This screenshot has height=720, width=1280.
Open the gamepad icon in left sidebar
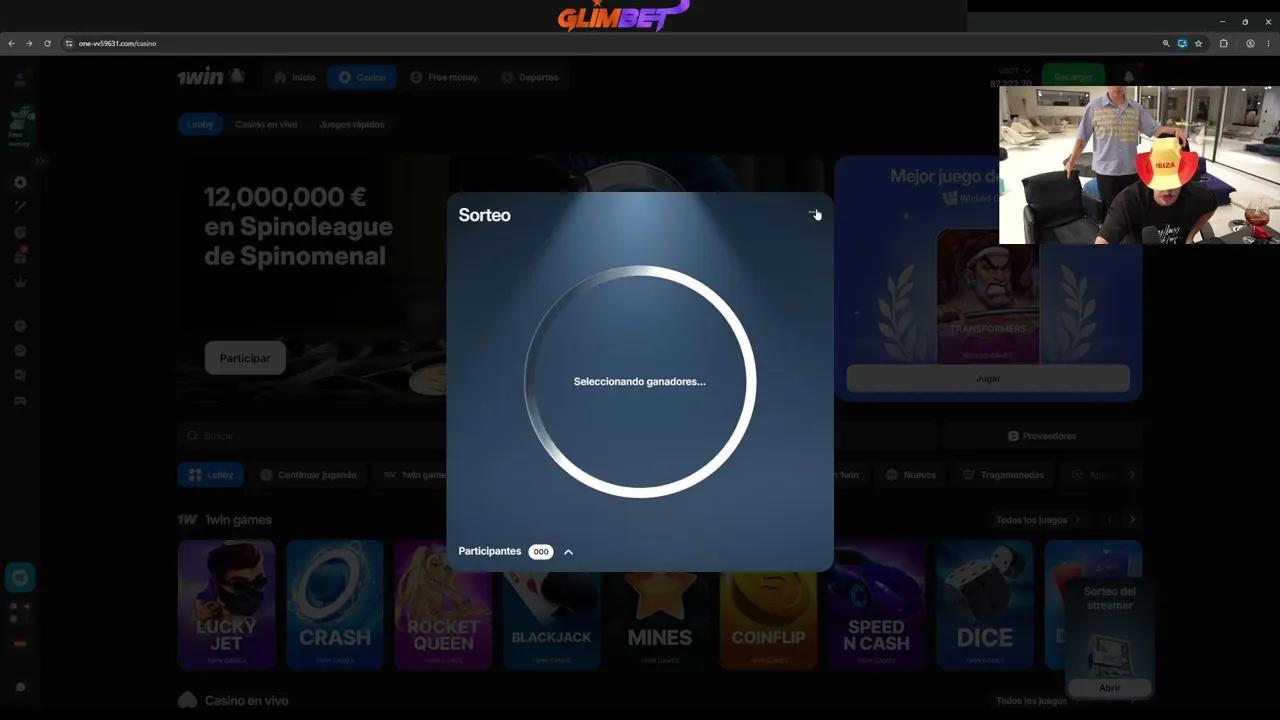[20, 401]
